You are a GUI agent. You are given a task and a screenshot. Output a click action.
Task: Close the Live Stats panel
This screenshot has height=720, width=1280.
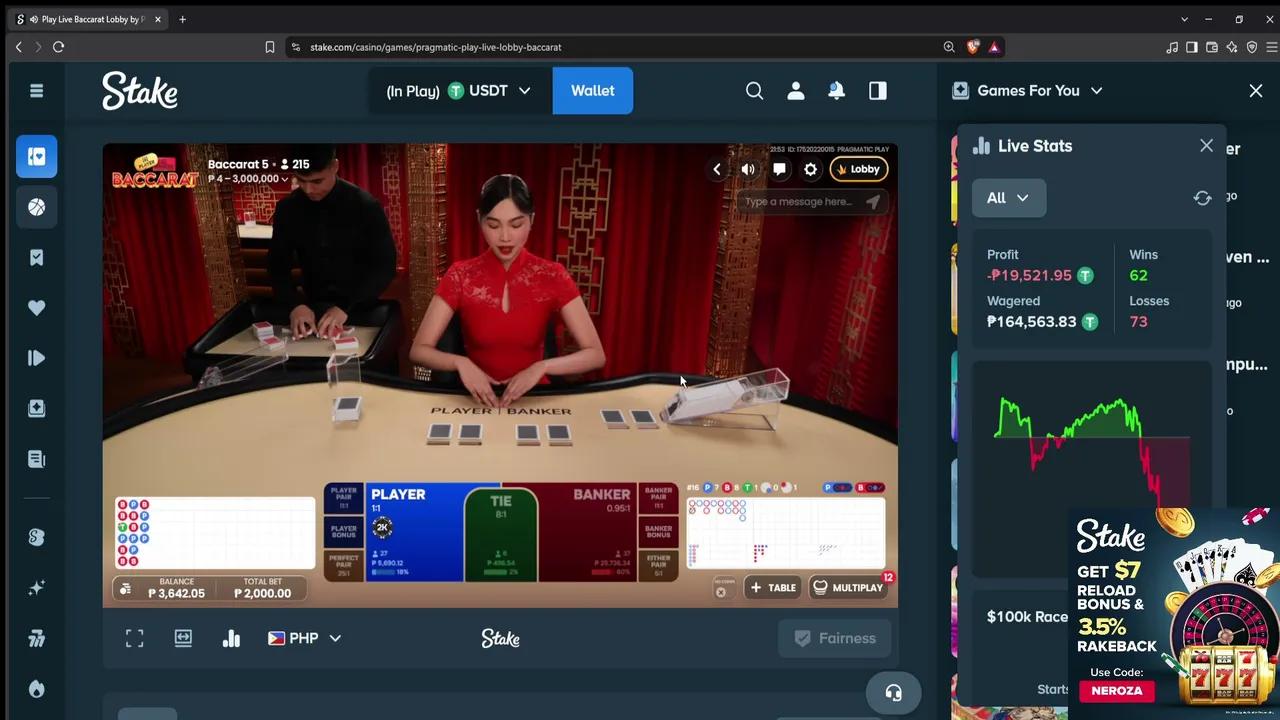[x=1207, y=146]
